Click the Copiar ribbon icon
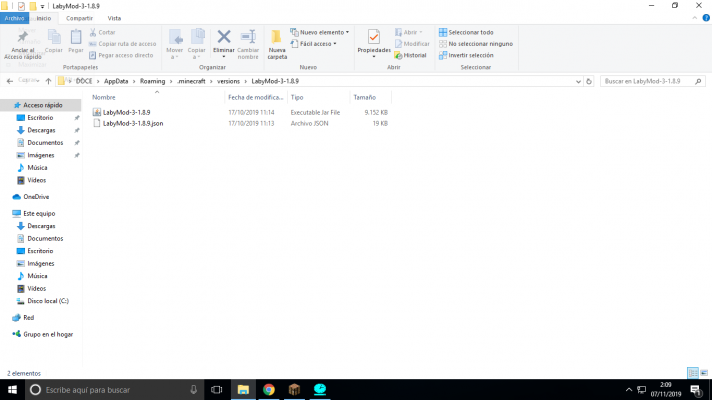712x400 pixels. 54,42
